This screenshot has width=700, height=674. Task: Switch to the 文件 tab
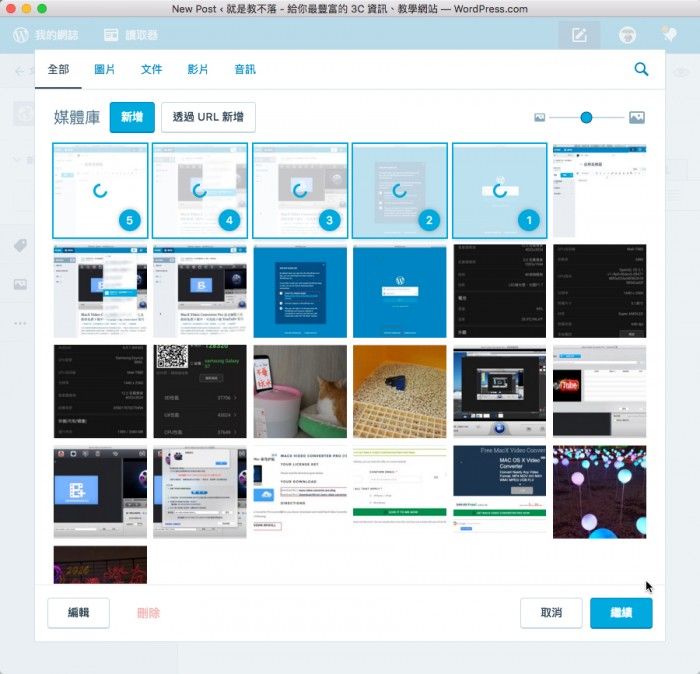151,70
